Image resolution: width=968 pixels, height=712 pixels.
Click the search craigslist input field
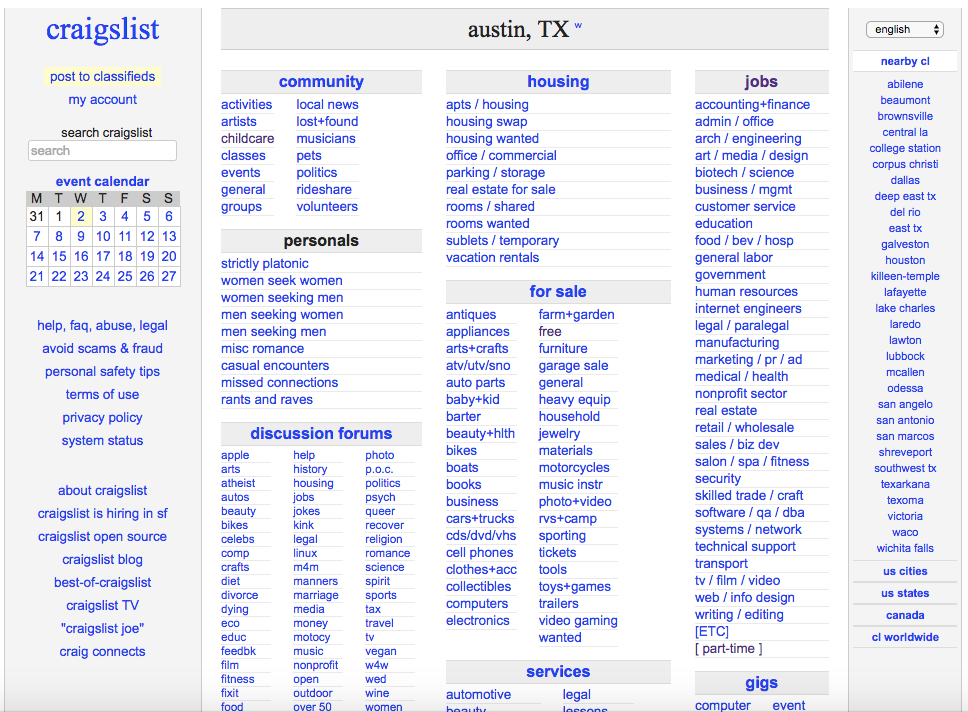coord(102,151)
